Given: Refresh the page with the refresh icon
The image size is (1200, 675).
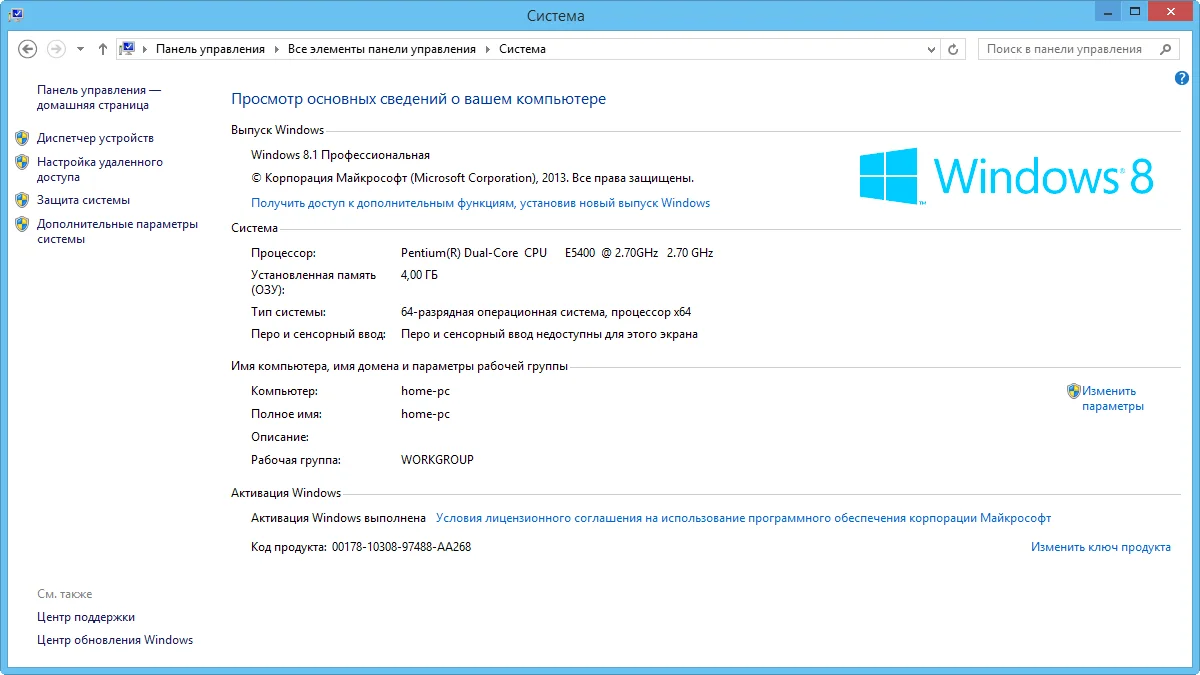Looking at the screenshot, I should click(953, 48).
